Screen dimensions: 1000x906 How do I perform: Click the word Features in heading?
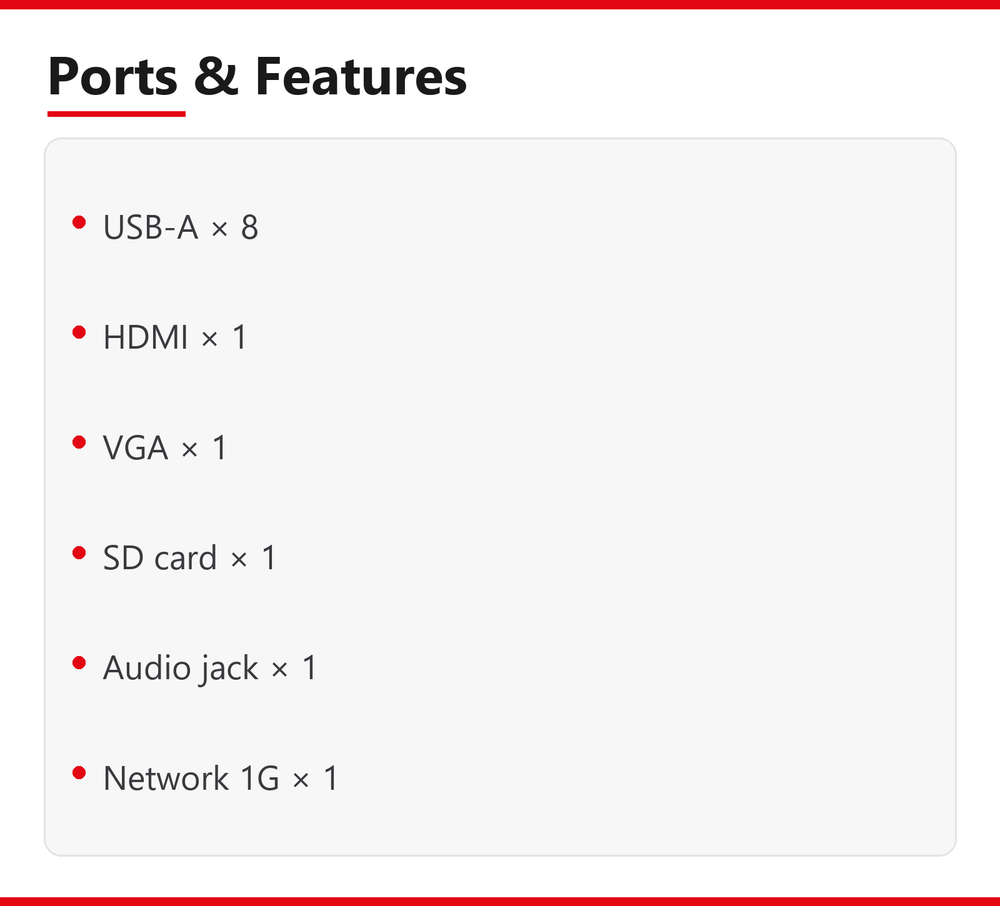pyautogui.click(x=361, y=77)
